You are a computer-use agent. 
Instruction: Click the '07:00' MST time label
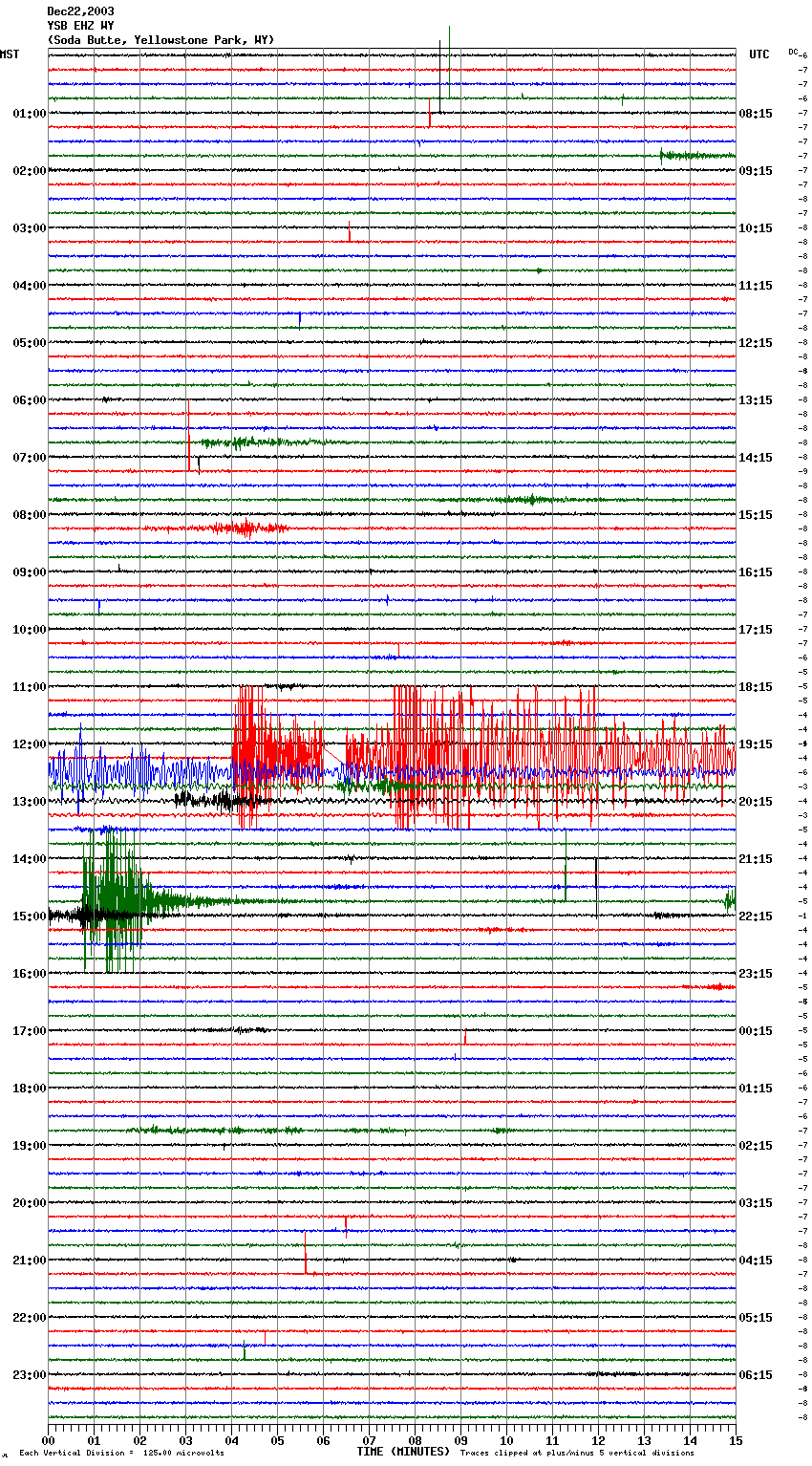click(30, 458)
